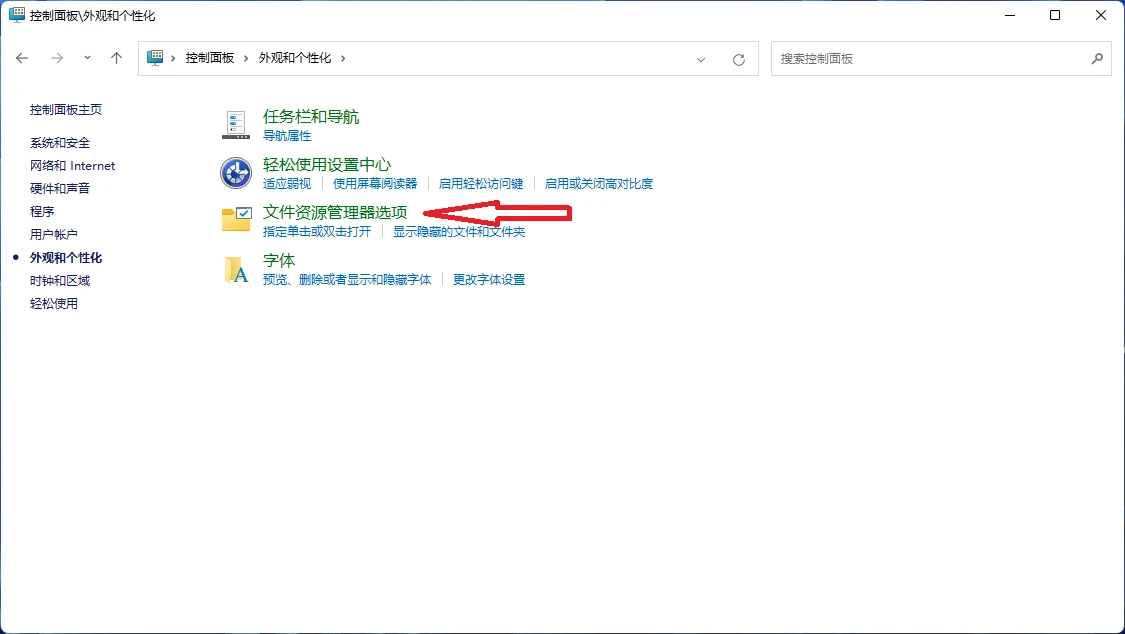
Task: Click the address bar computer icon
Action: (x=155, y=58)
